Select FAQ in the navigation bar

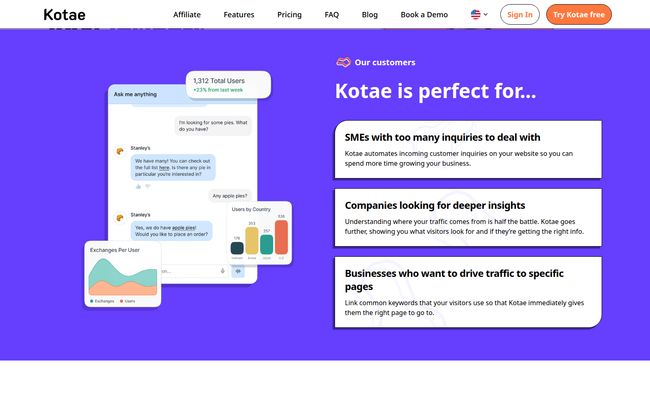(332, 15)
